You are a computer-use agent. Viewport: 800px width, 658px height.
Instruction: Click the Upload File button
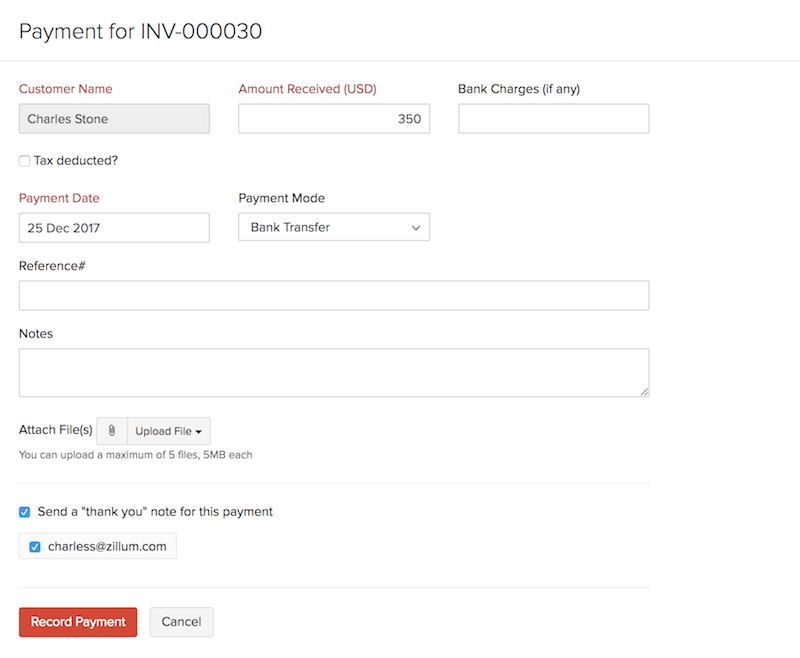pyautogui.click(x=166, y=431)
